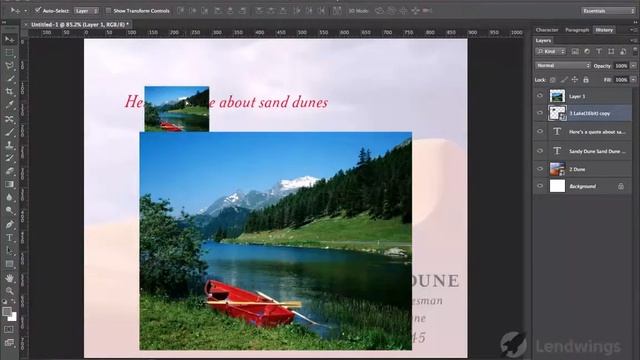
Task: Select the Path Selection tool
Action: point(9,251)
